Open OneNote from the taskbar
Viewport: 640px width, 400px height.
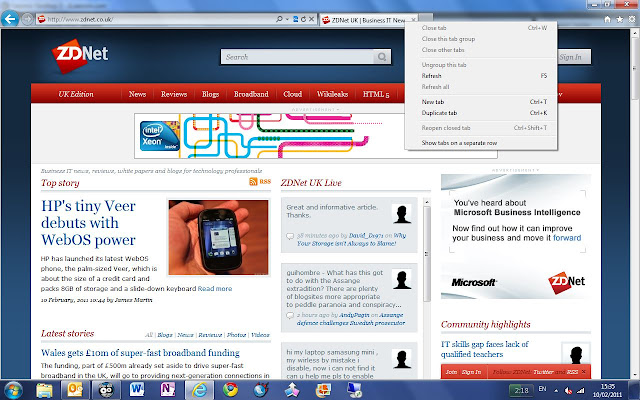point(168,390)
